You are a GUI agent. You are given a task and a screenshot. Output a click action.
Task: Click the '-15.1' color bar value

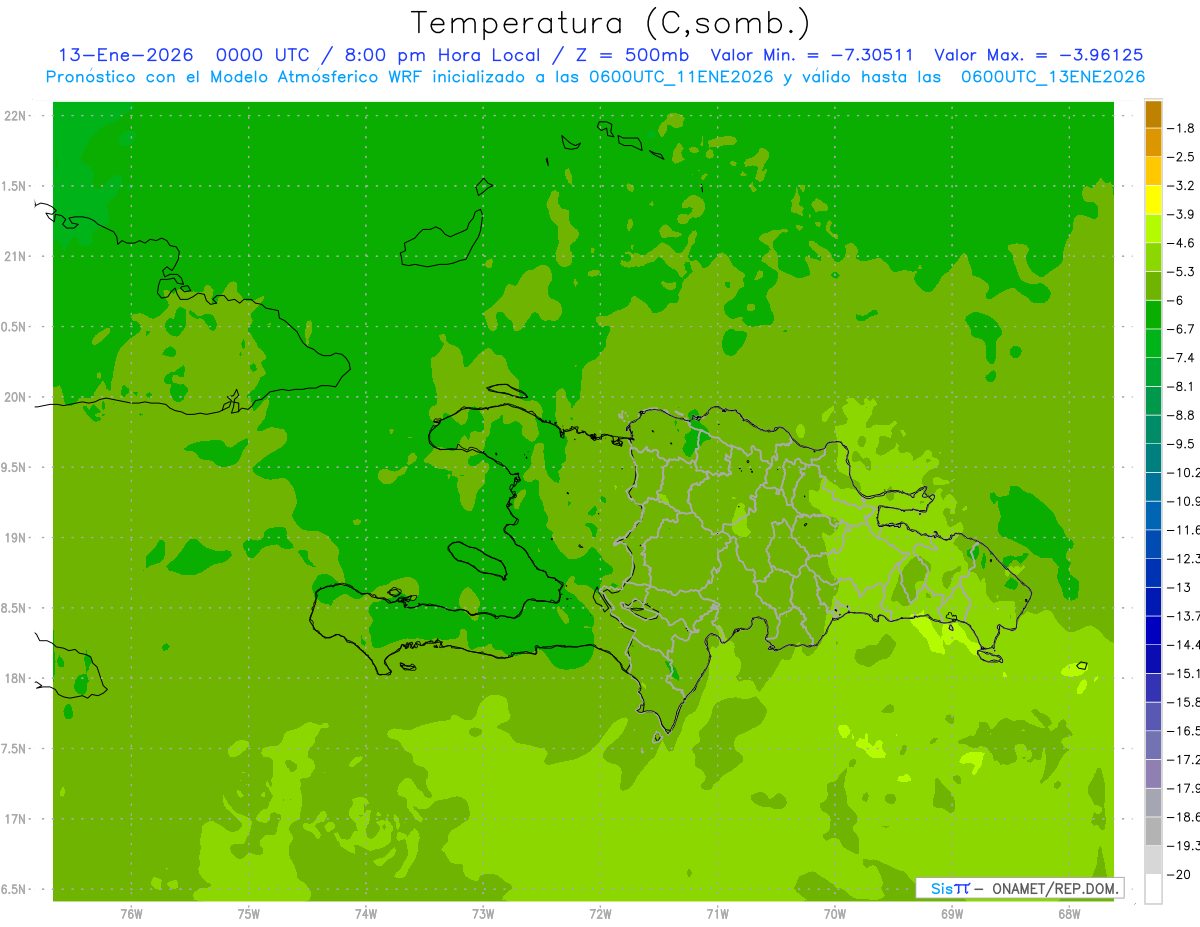1184,673
